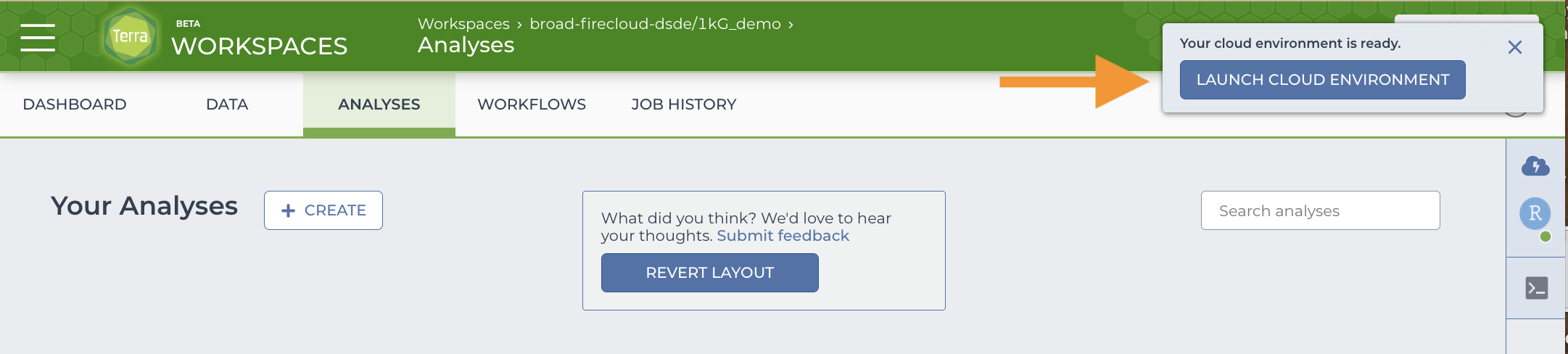Open the Workflows tab

coord(532,104)
